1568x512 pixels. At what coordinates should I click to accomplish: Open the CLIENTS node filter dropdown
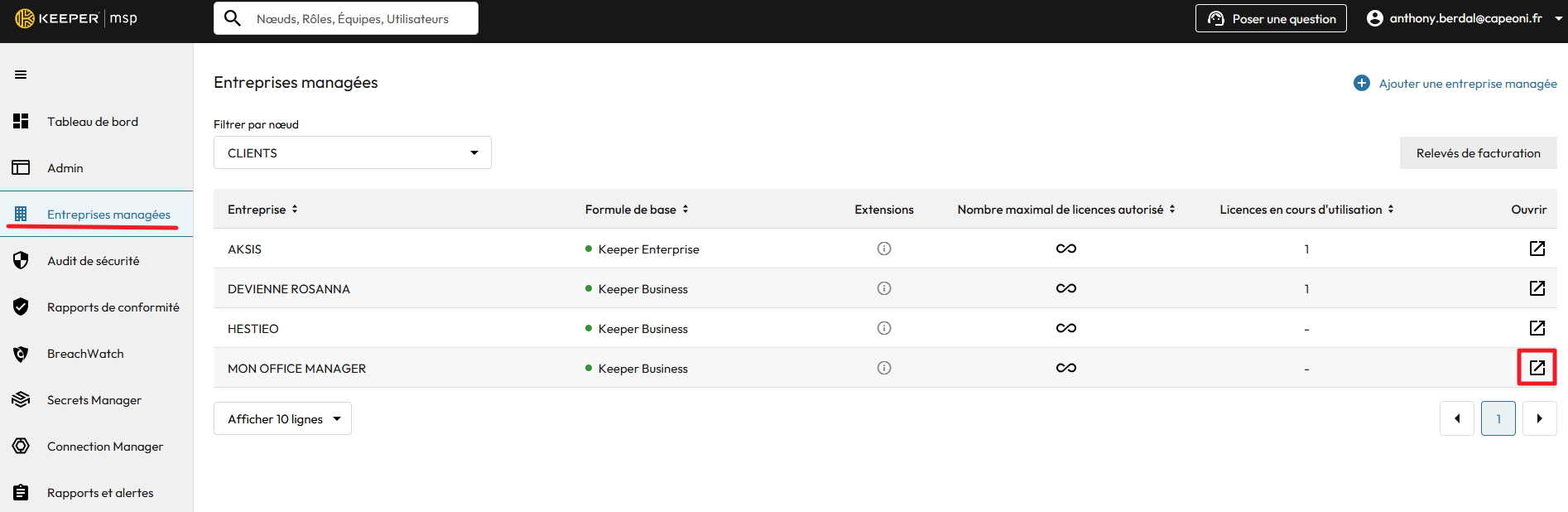[353, 152]
